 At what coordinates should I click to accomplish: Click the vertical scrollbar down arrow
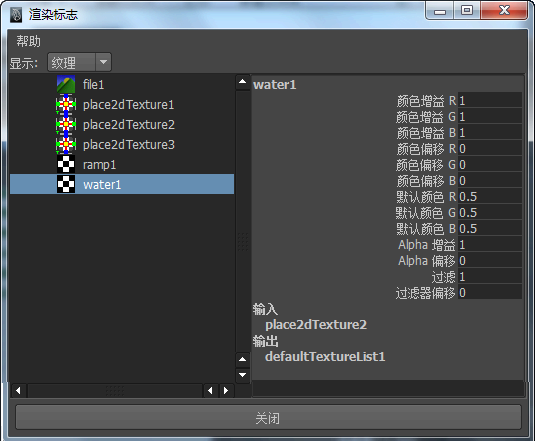(x=243, y=375)
